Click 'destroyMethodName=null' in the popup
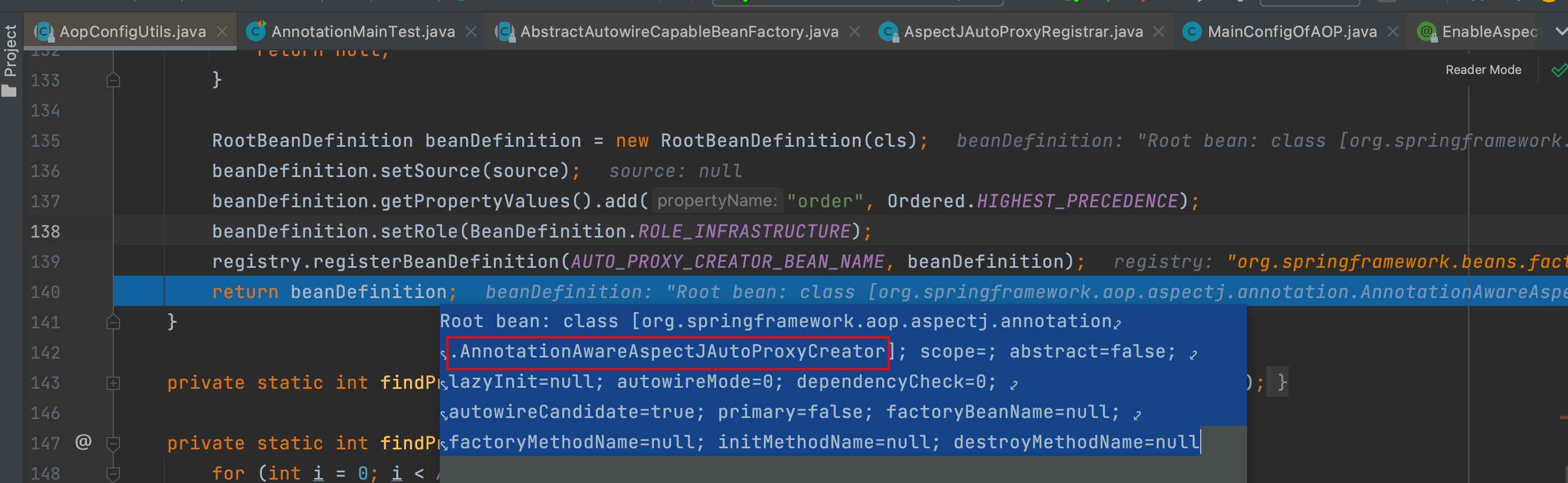 point(1076,442)
